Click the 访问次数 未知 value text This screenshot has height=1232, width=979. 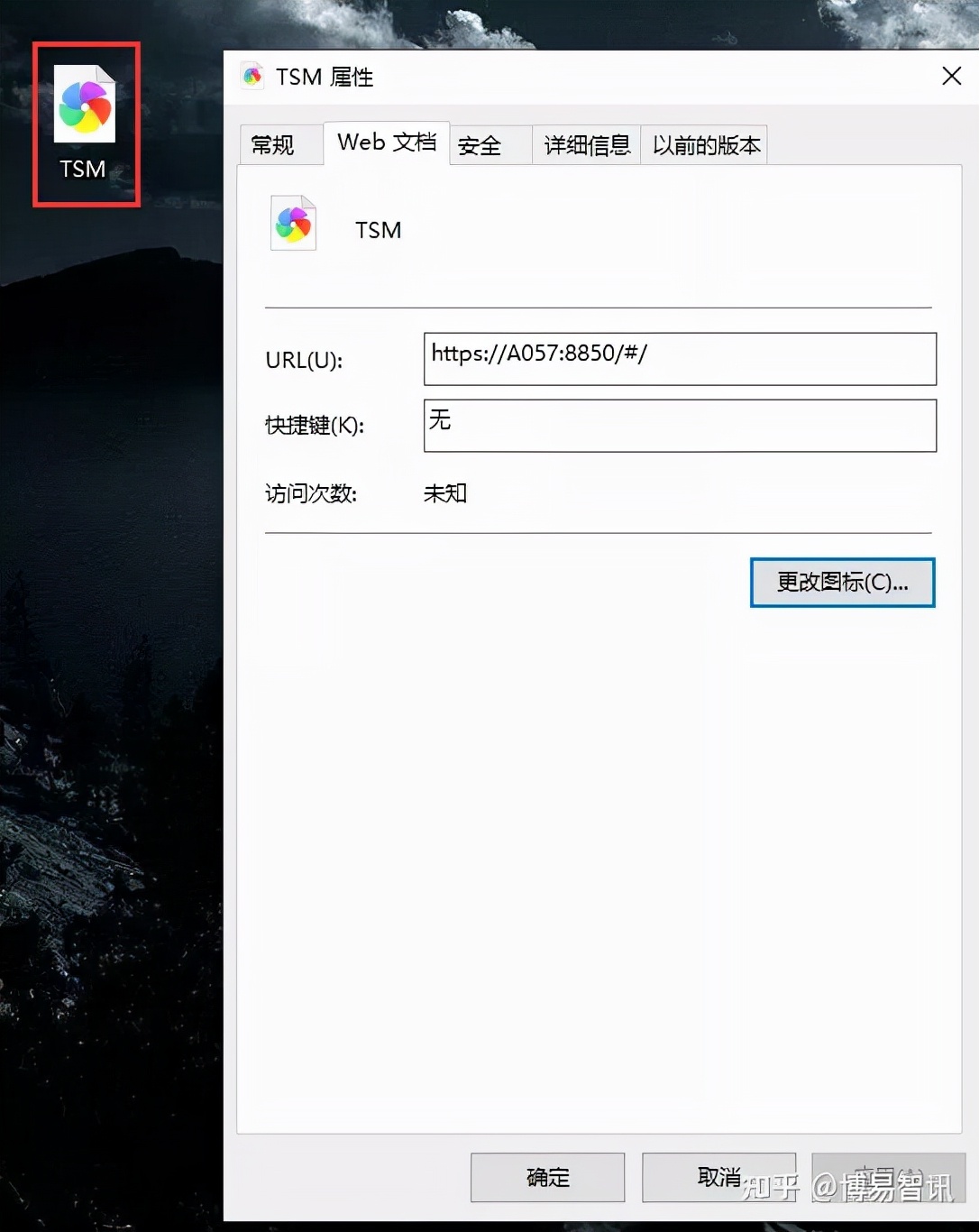coord(444,493)
